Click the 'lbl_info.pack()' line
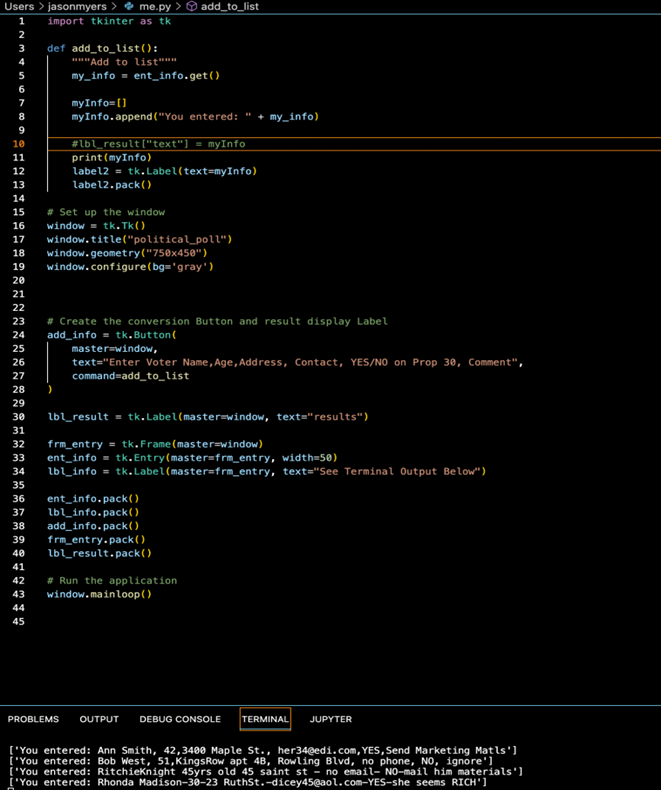Screen dimensions: 661x790 [x=93, y=511]
